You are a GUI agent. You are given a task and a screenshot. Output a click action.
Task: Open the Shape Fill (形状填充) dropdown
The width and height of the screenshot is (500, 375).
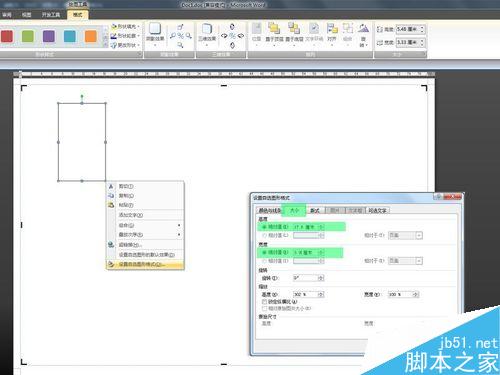(x=125, y=26)
